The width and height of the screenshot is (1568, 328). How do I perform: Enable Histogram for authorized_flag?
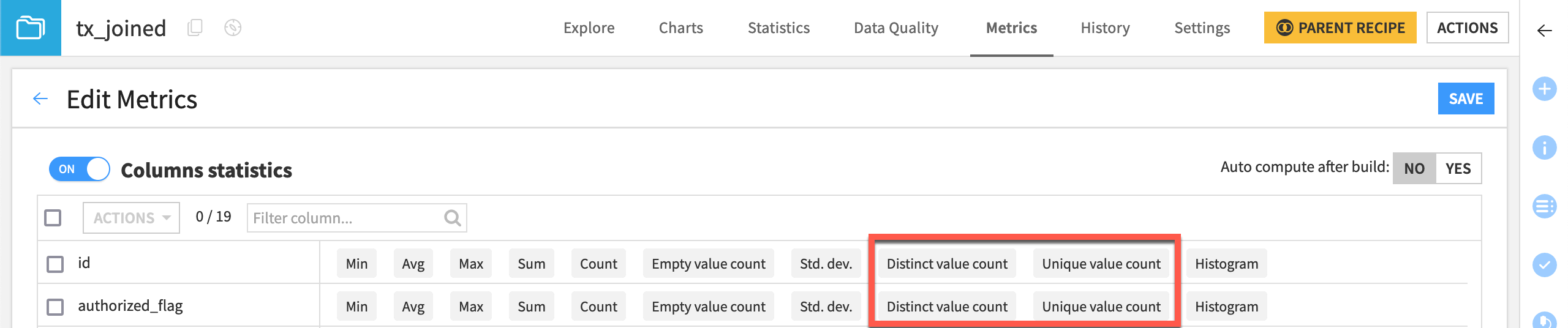(1227, 307)
